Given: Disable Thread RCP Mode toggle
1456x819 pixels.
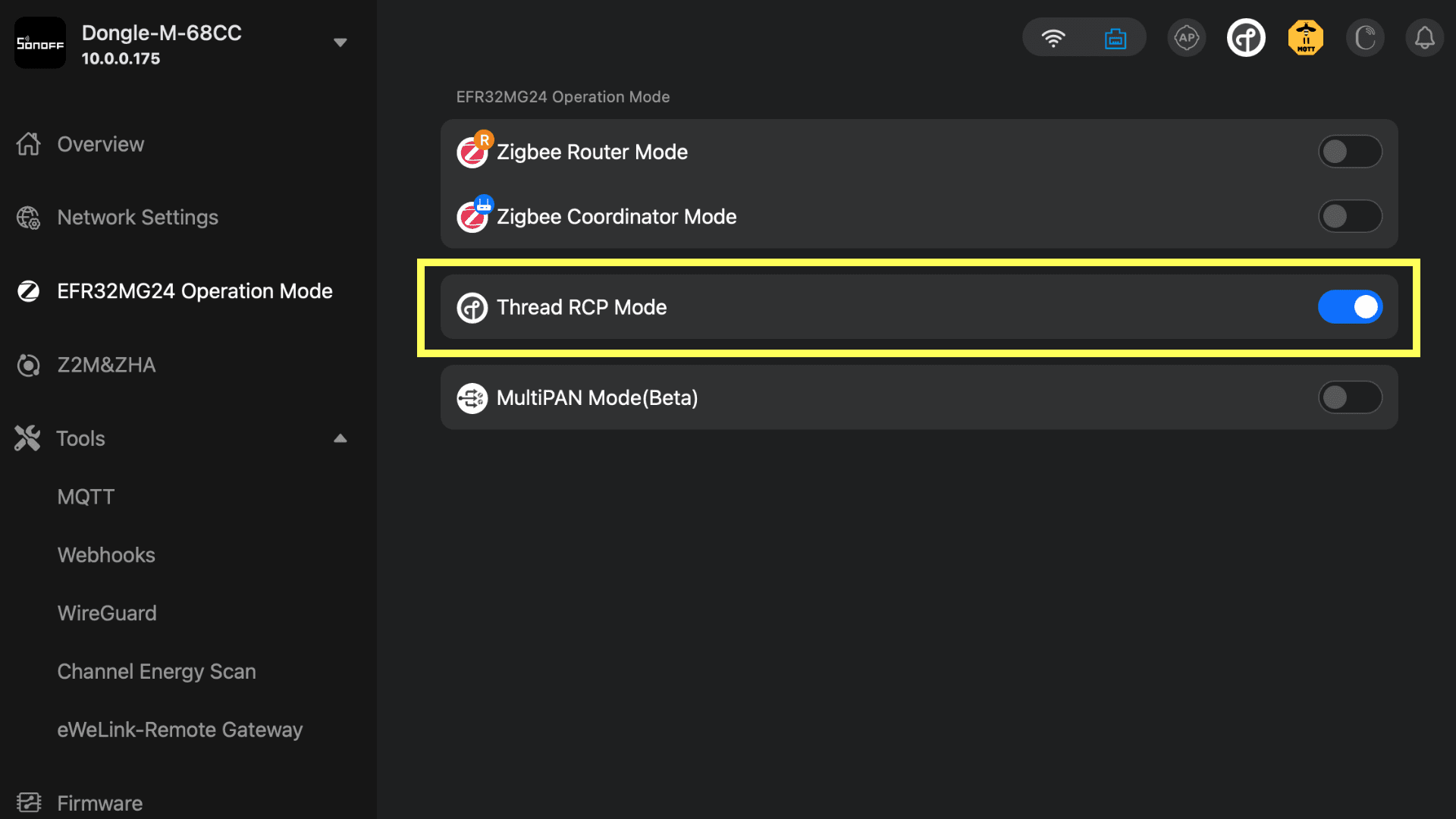Looking at the screenshot, I should [x=1350, y=307].
